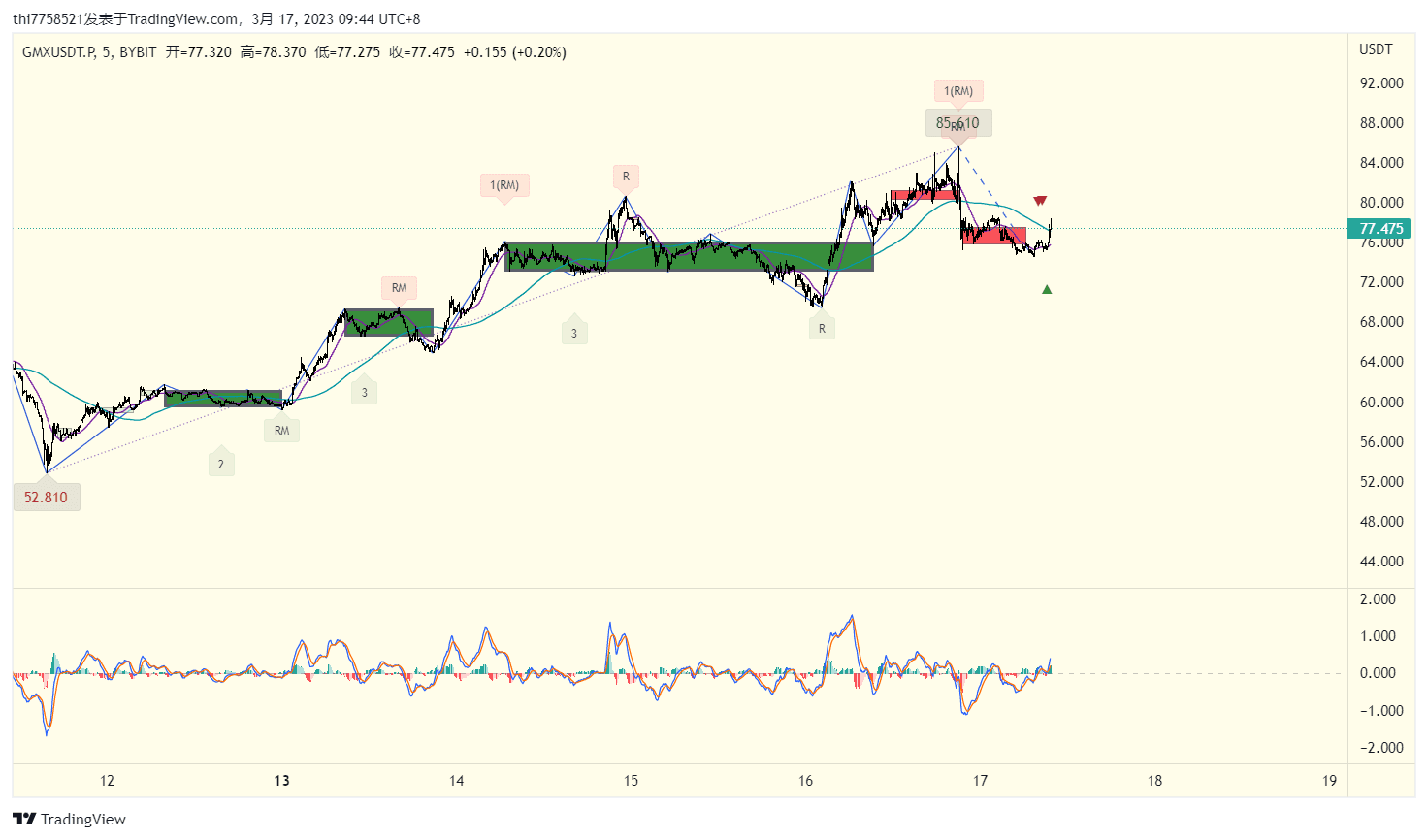The height and width of the screenshot is (840, 1428).
Task: Click the 48.000 price axis label
Action: tap(1381, 522)
